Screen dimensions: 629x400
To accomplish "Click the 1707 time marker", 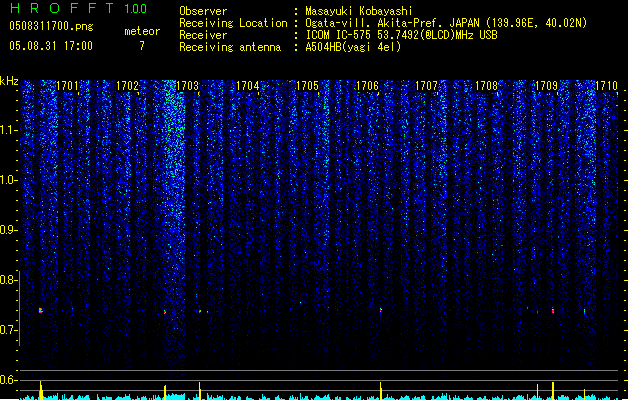I will click(426, 85).
